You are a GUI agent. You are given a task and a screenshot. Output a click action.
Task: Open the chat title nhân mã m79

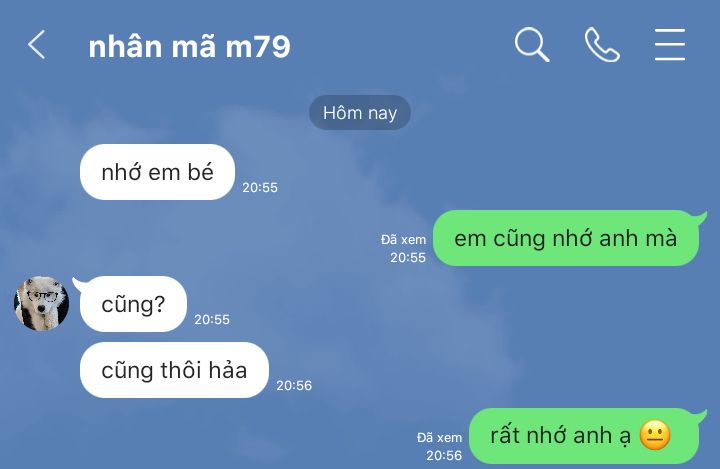click(189, 46)
